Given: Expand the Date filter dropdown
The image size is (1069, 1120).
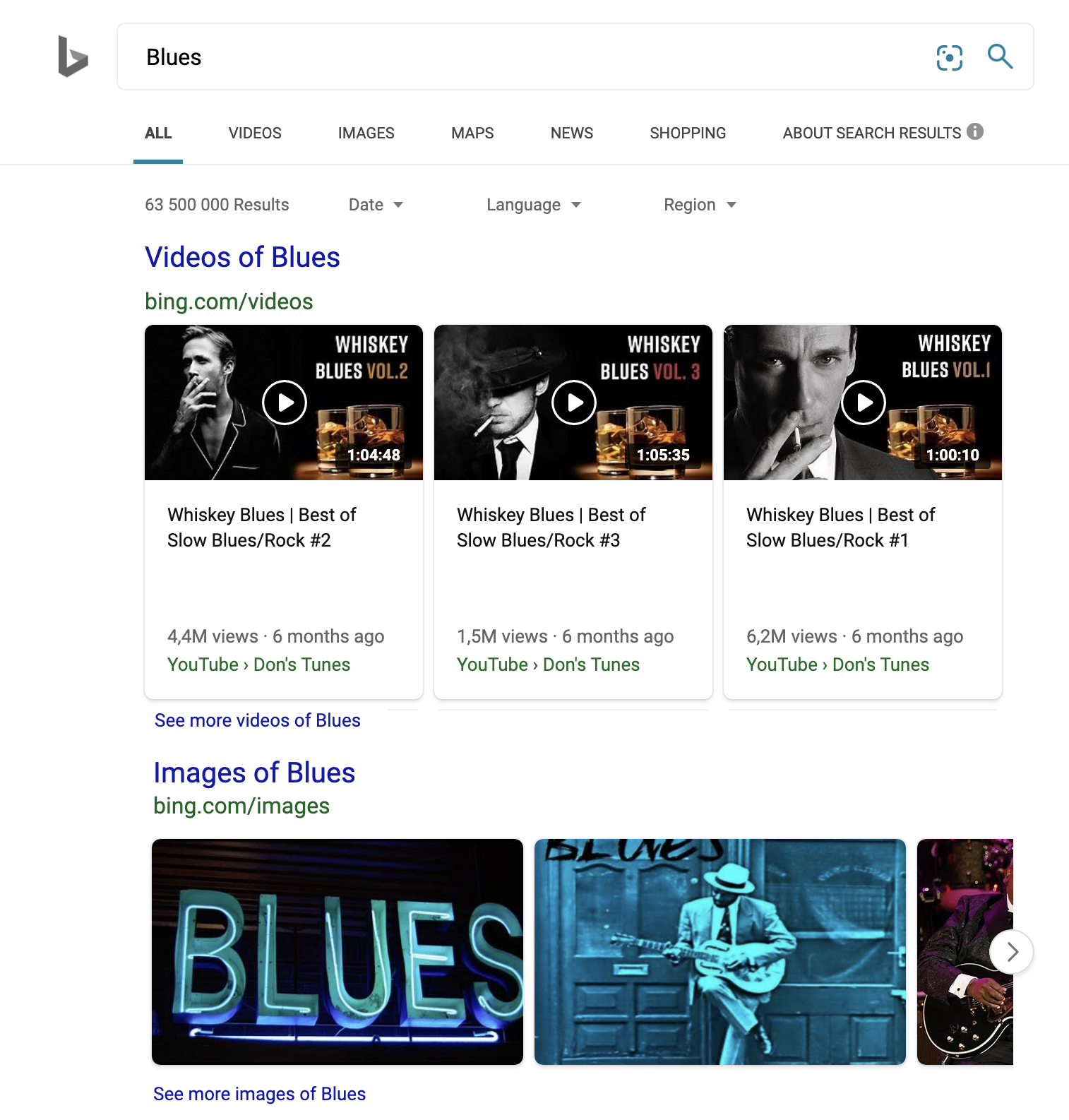Looking at the screenshot, I should 376,205.
